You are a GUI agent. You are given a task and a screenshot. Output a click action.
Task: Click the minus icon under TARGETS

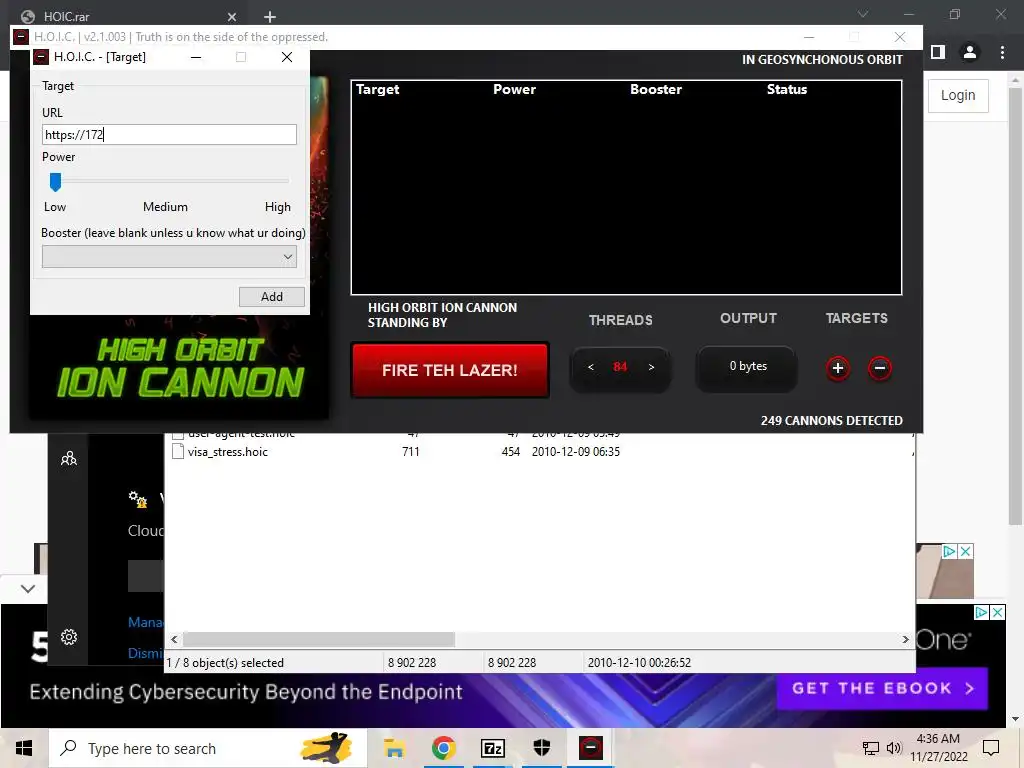pos(880,368)
